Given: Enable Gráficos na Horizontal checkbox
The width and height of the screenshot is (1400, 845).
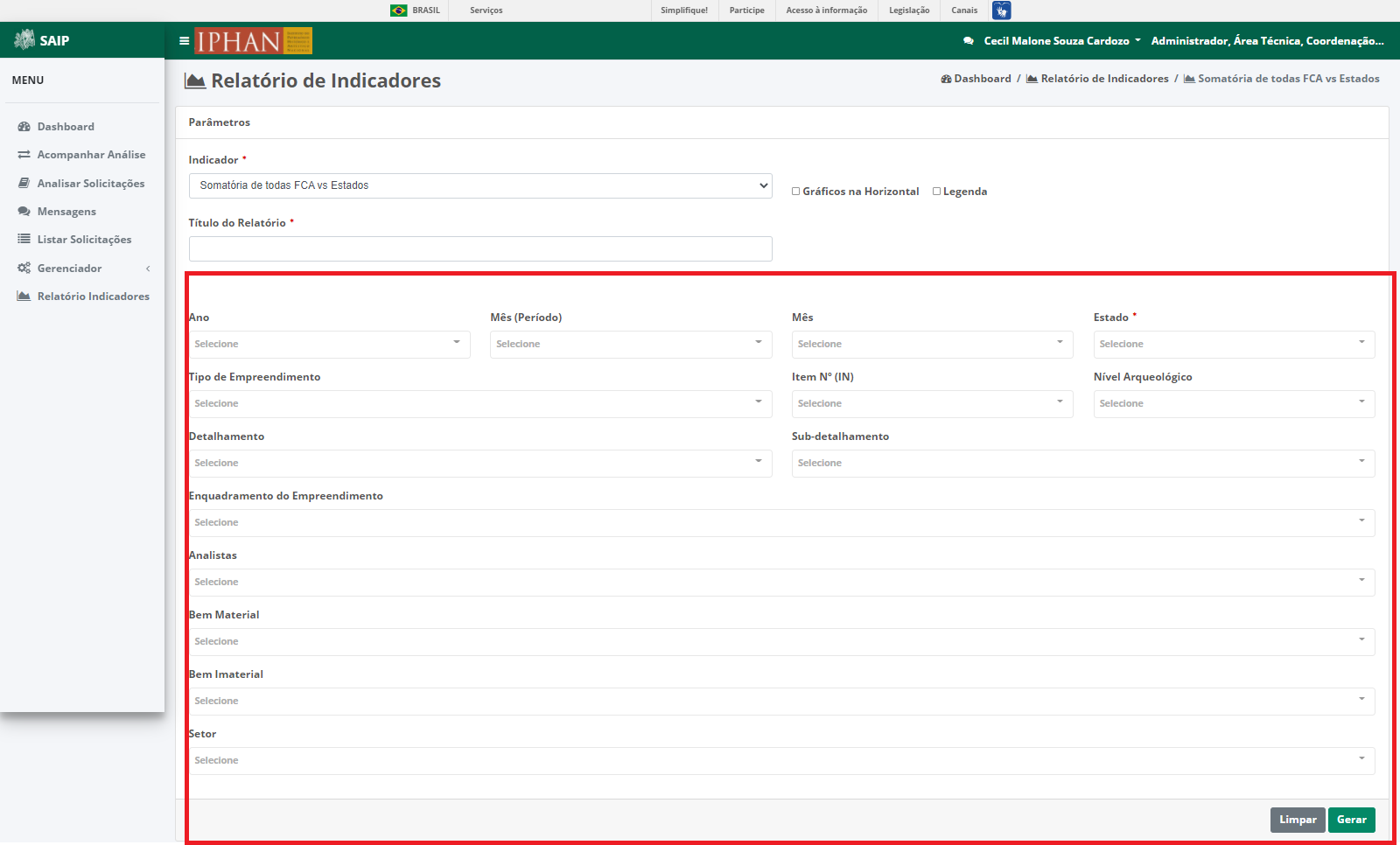Looking at the screenshot, I should [x=796, y=192].
